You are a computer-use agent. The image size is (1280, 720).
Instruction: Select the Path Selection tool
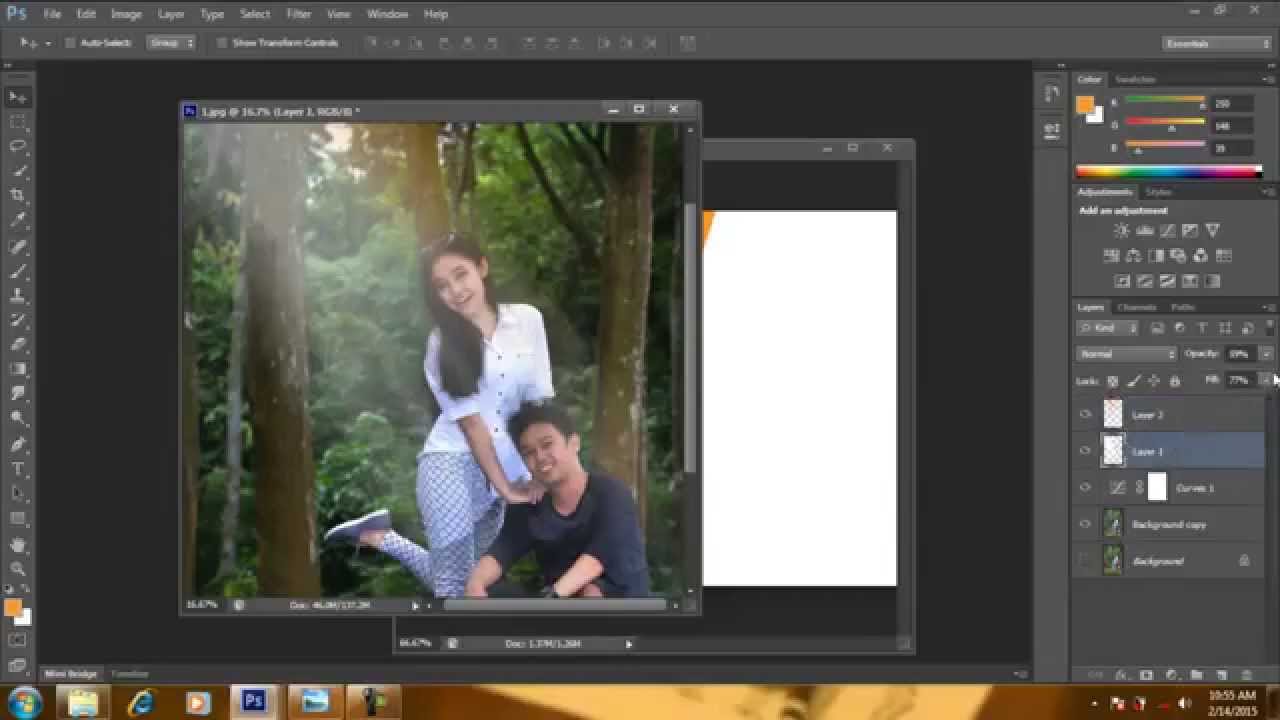tap(18, 494)
